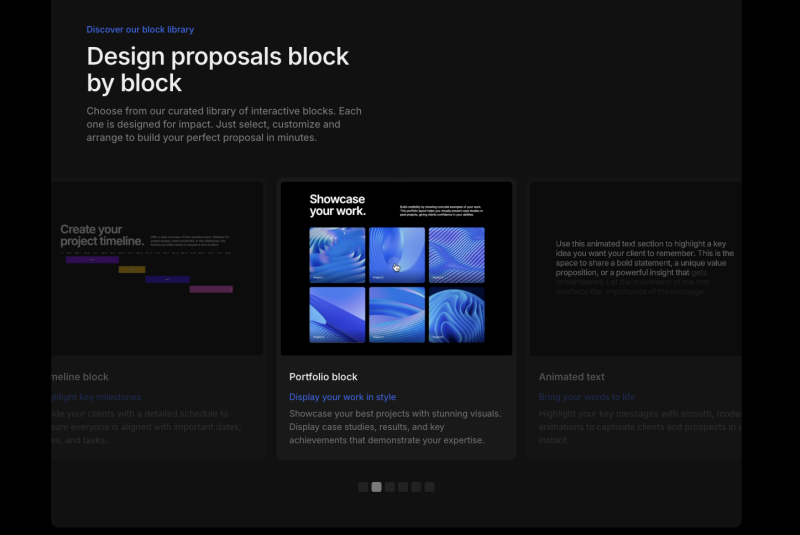Open the bottom-right portfolio thumbnail image
The width and height of the screenshot is (800, 535).
[457, 315]
